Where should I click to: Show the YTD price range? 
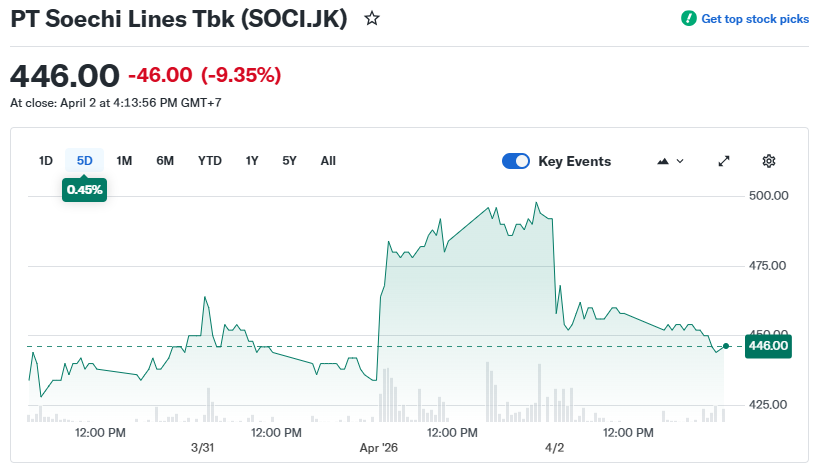point(210,161)
